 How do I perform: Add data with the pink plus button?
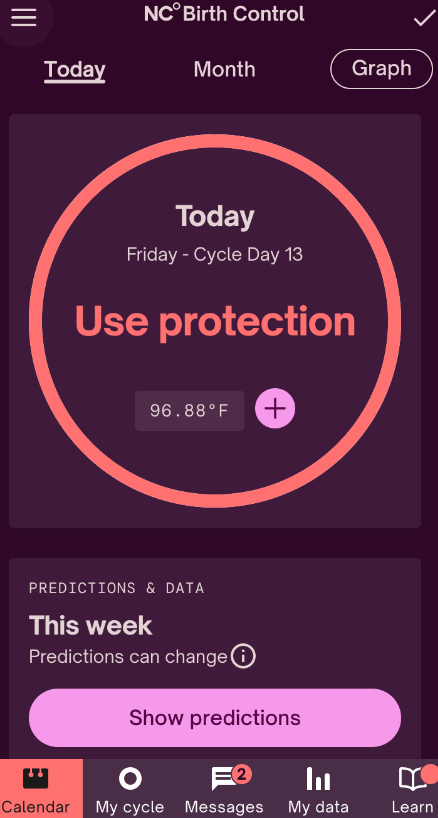pos(275,408)
